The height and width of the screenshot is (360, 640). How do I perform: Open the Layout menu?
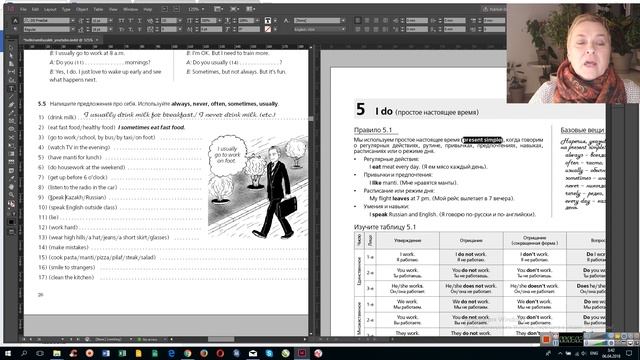50,9
